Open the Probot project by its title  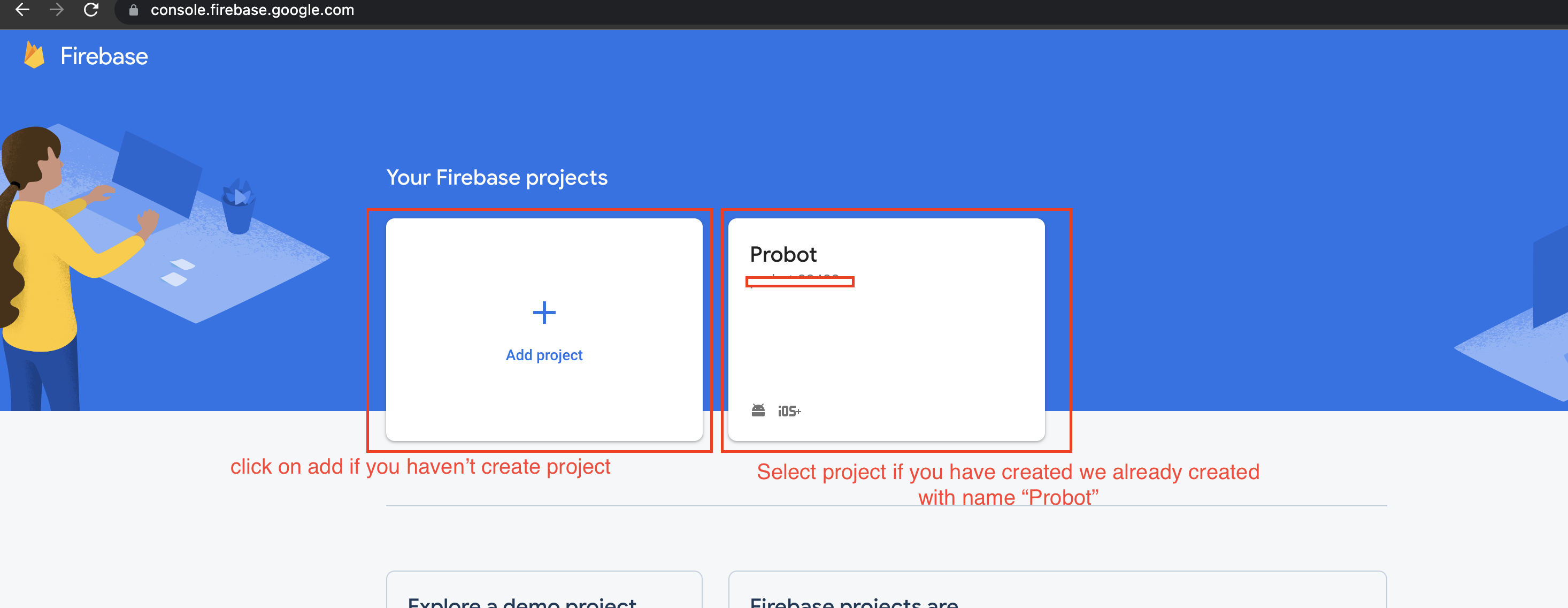click(x=783, y=255)
